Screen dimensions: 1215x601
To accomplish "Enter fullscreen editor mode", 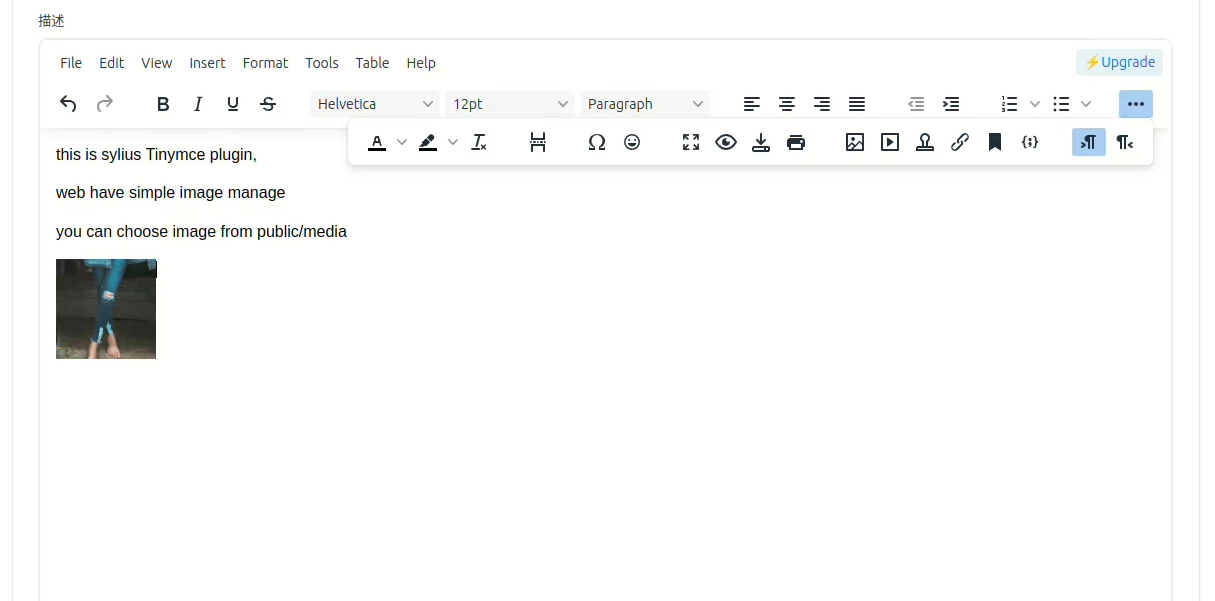I will click(691, 142).
